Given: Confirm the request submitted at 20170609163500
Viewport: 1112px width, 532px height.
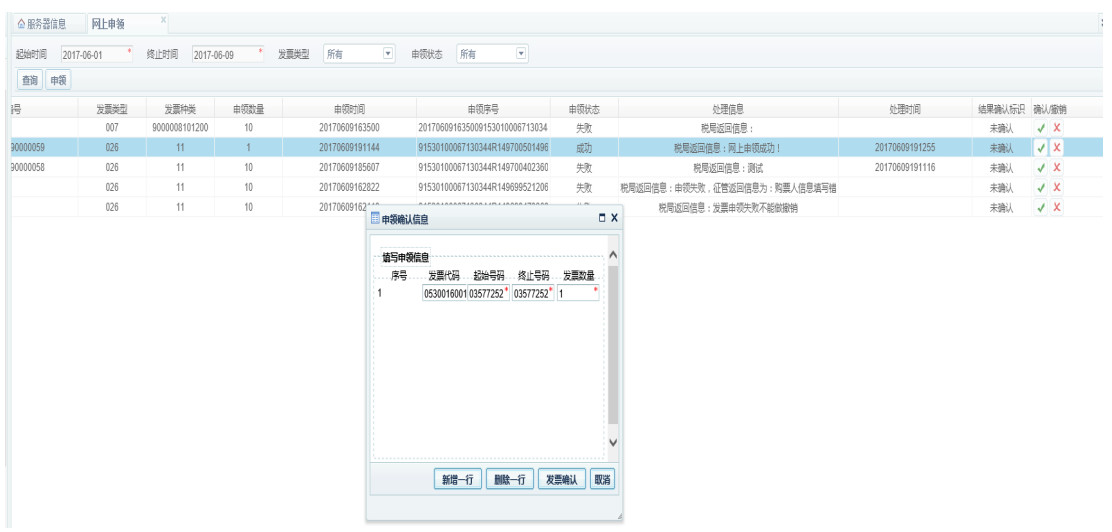Looking at the screenshot, I should click(1040, 128).
